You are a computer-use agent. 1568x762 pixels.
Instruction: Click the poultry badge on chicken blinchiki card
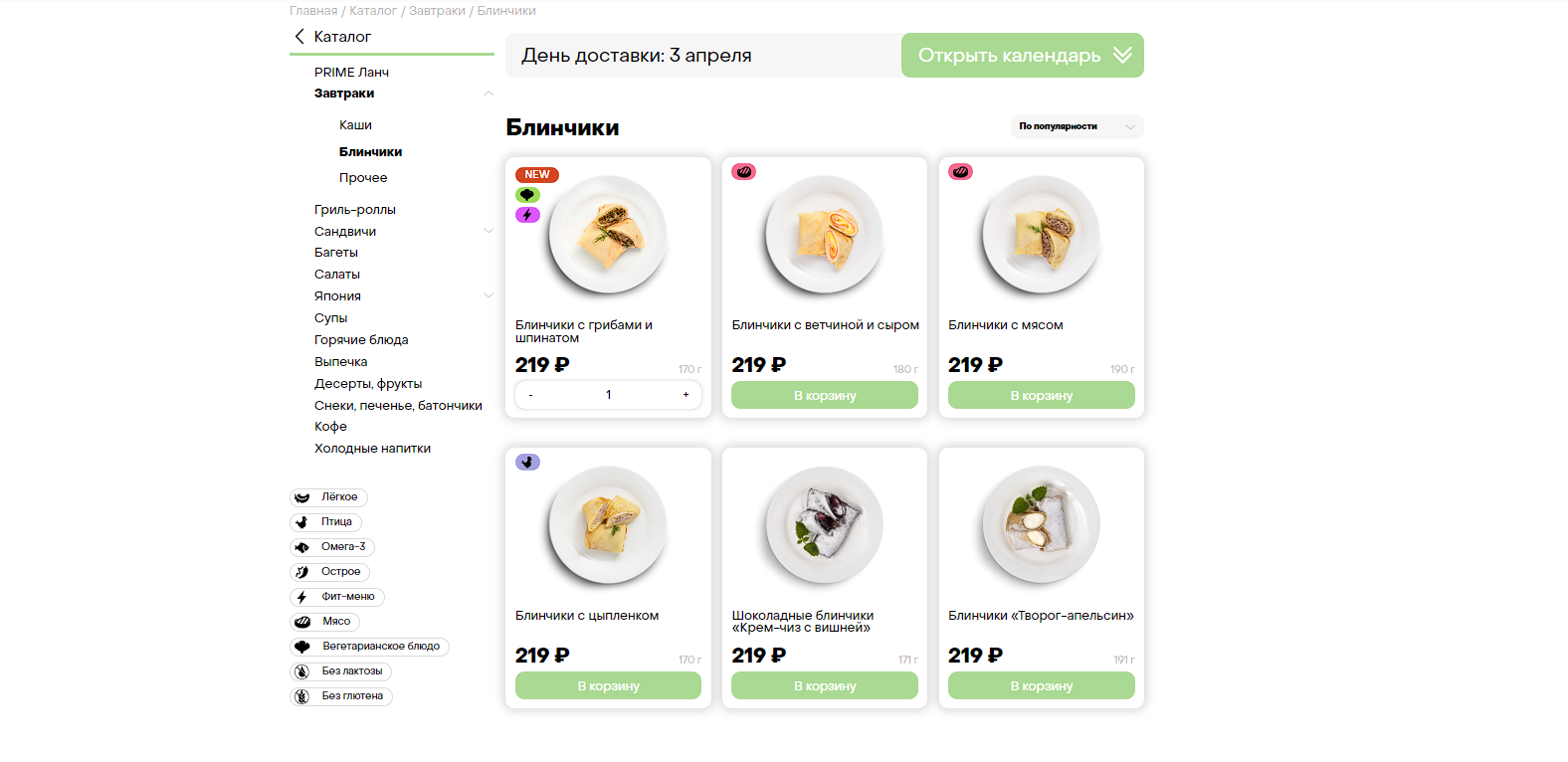tap(527, 463)
